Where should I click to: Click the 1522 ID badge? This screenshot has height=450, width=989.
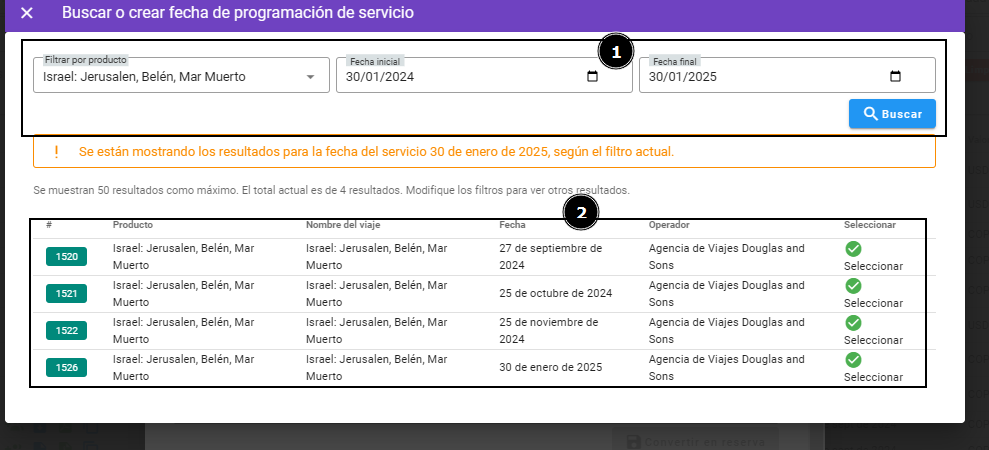tap(67, 331)
